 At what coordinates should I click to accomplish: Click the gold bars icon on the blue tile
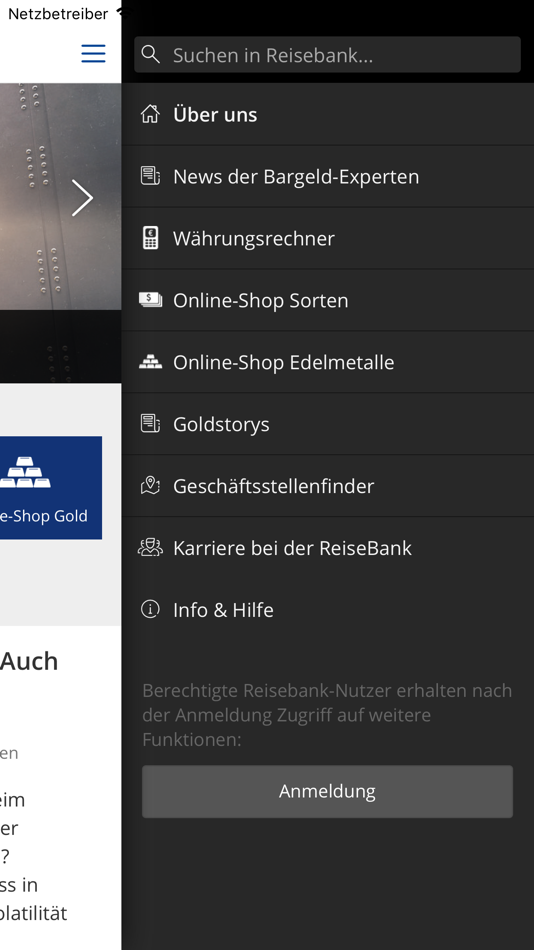[x=25, y=473]
